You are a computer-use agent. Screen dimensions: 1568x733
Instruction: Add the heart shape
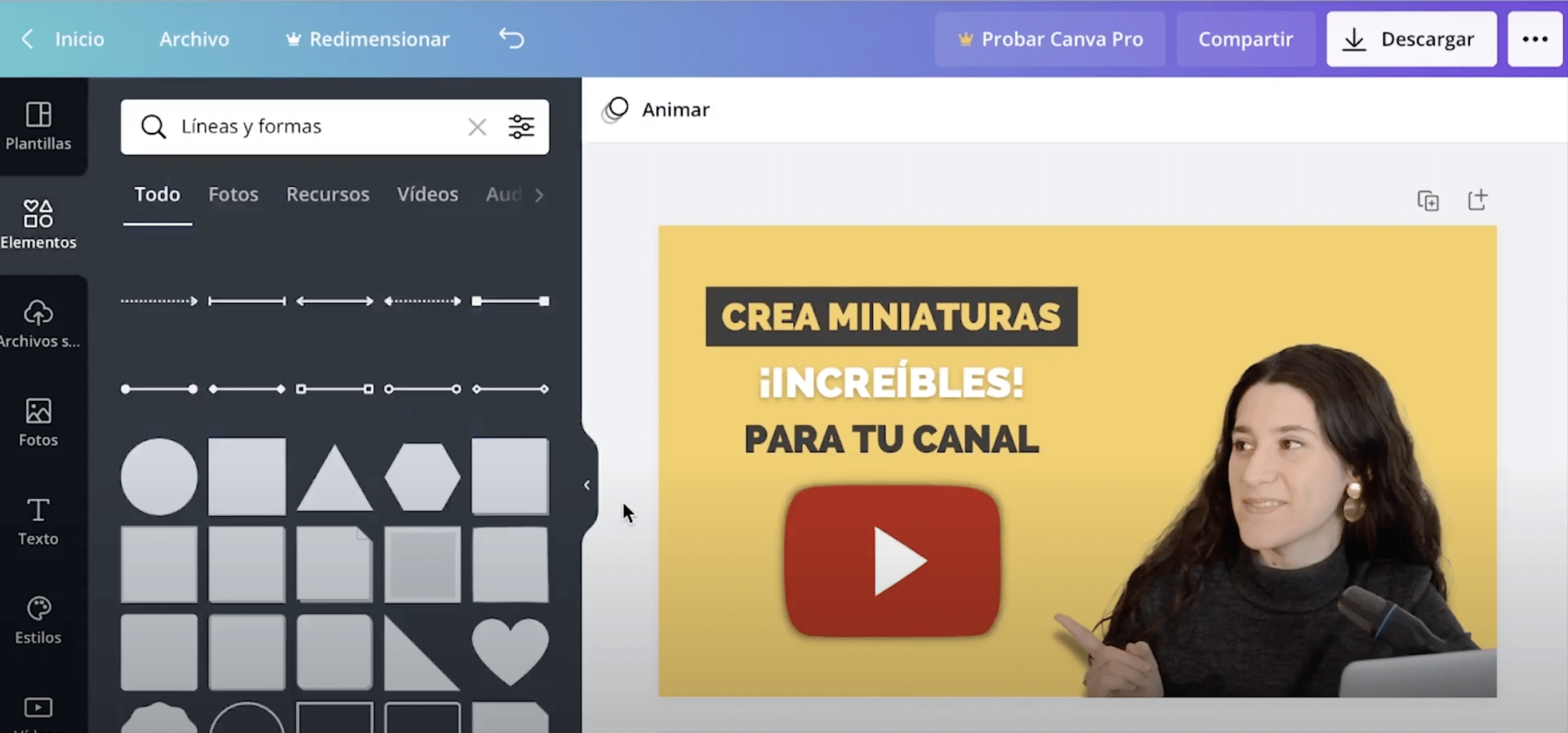pyautogui.click(x=510, y=651)
